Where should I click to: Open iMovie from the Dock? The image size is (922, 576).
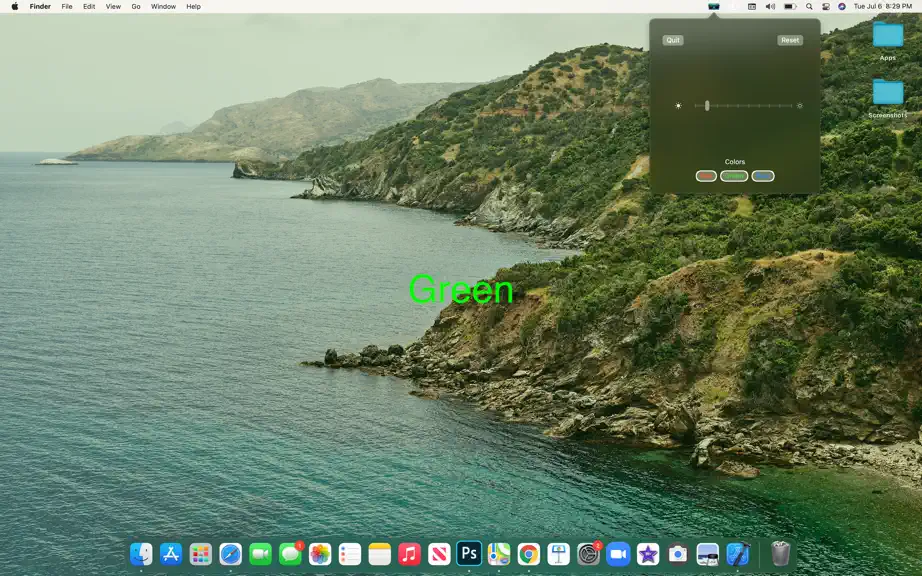point(648,554)
